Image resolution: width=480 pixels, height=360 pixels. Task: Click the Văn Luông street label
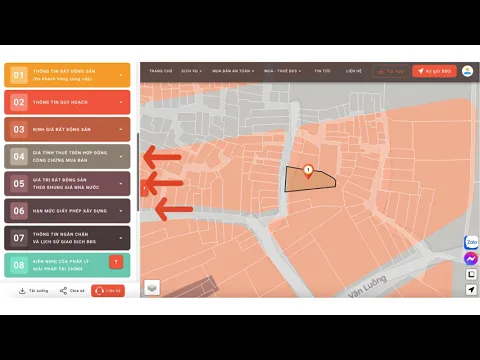coord(367,286)
